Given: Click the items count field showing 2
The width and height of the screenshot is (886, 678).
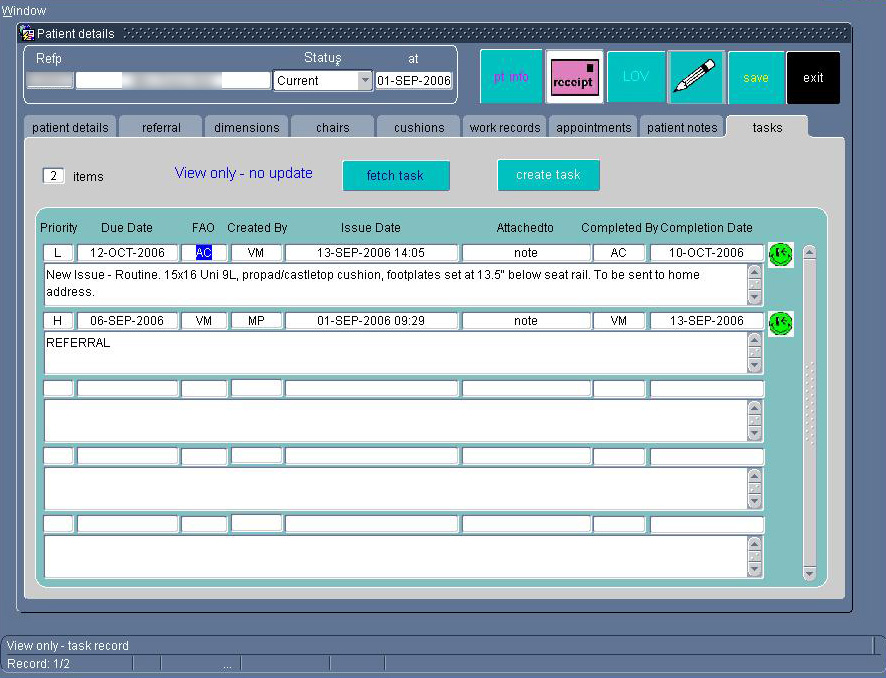Looking at the screenshot, I should click(54, 176).
